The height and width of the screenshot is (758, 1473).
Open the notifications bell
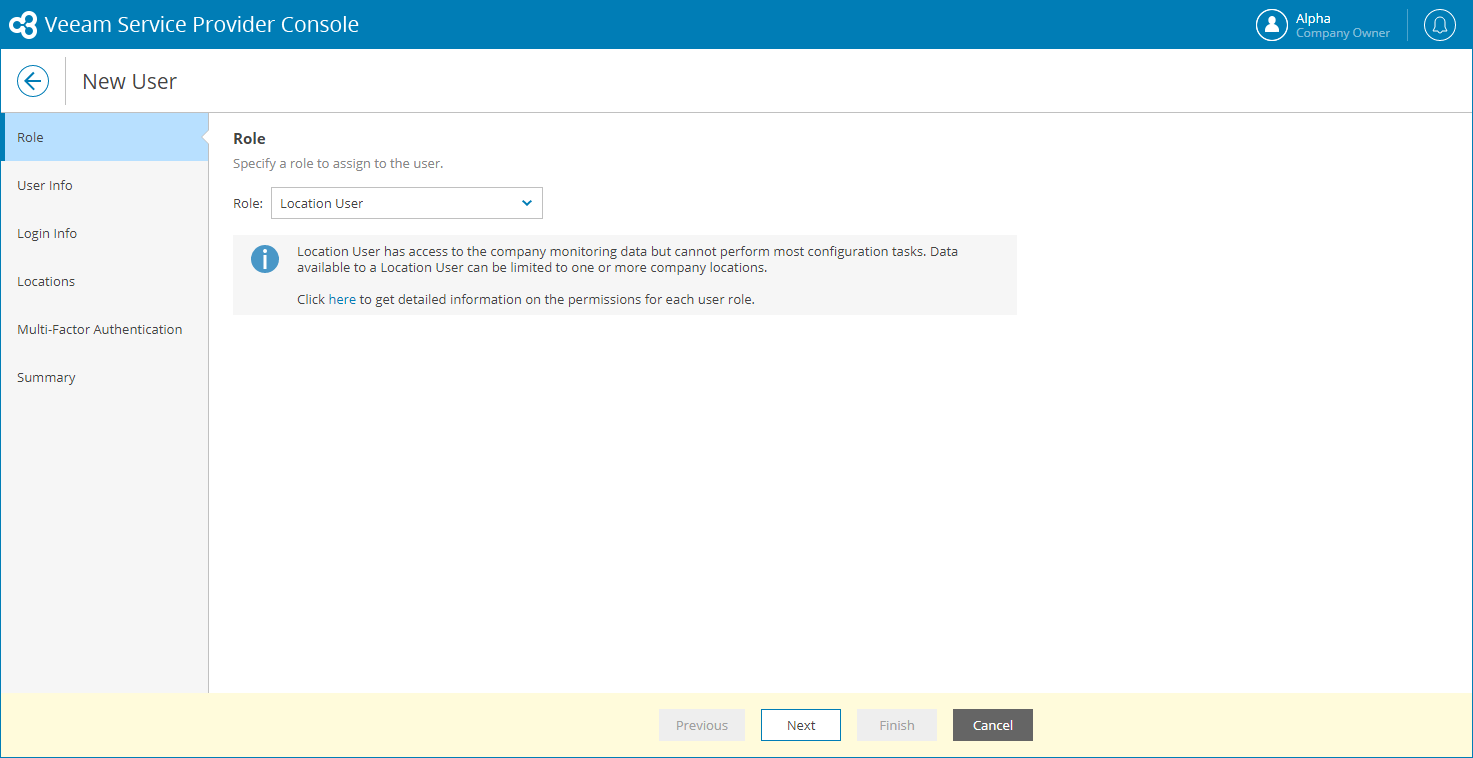tap(1440, 25)
